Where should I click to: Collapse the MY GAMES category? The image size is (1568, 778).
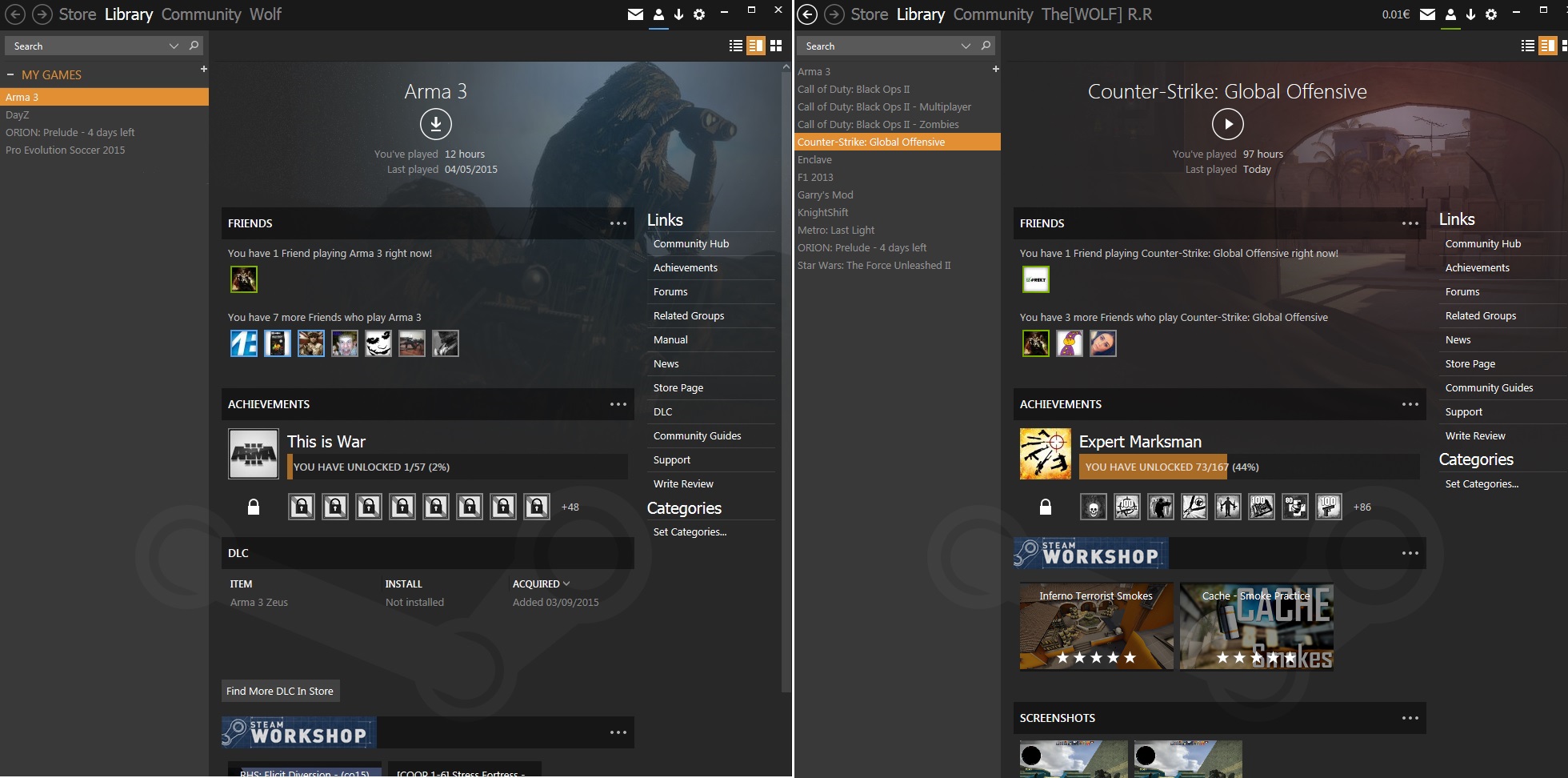[x=10, y=74]
